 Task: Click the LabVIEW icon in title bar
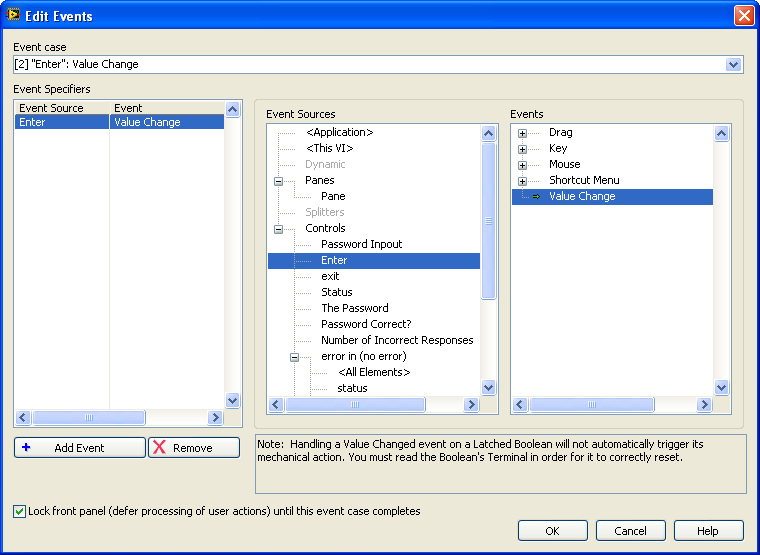14,15
